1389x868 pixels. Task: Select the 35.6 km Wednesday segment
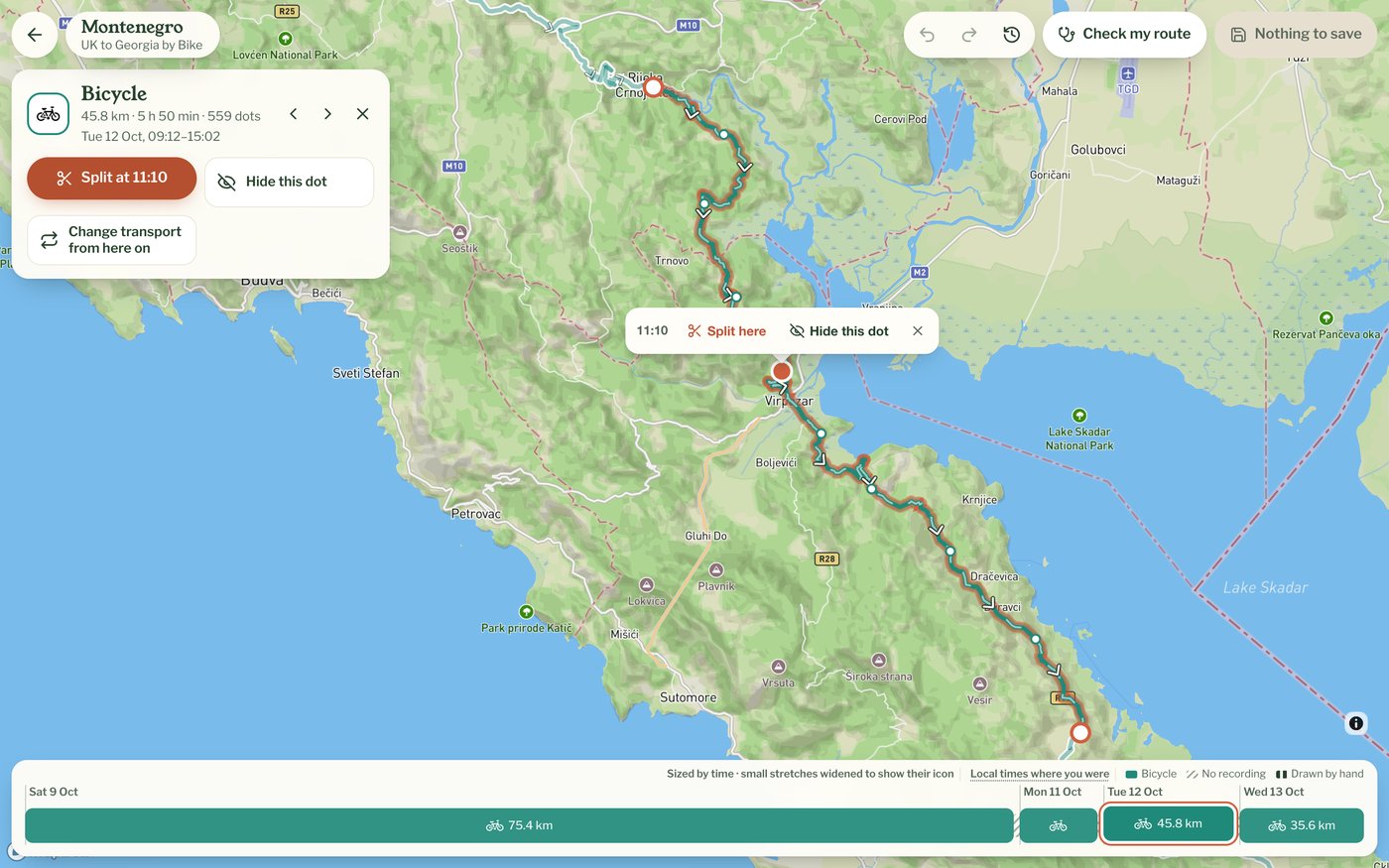1302,825
